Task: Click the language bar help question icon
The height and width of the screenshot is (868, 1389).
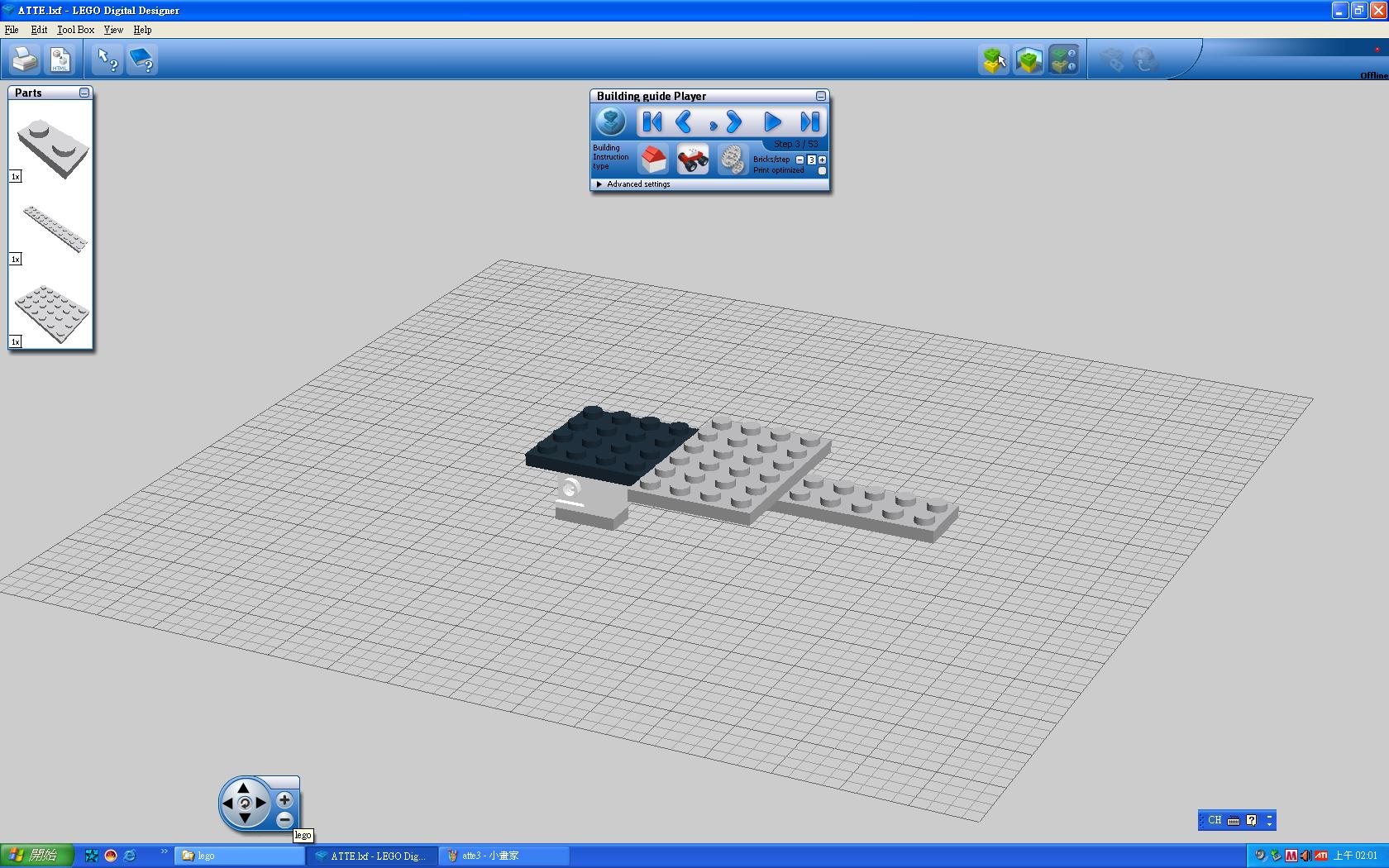Action: (1252, 820)
